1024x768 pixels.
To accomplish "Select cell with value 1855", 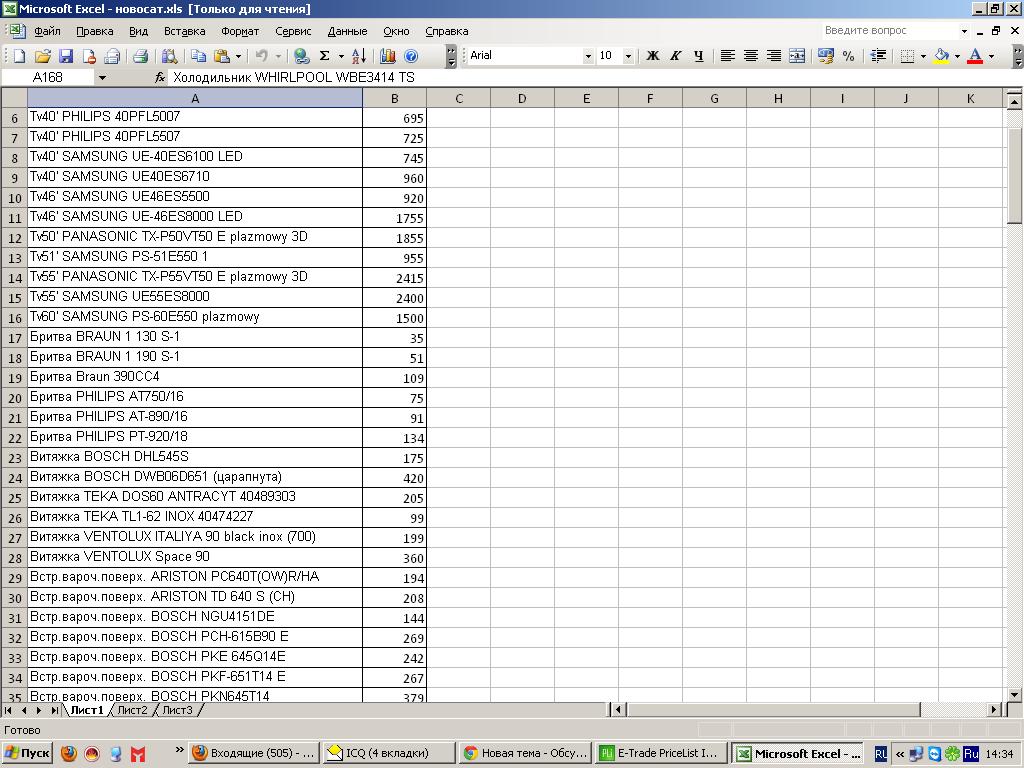I will pos(394,238).
